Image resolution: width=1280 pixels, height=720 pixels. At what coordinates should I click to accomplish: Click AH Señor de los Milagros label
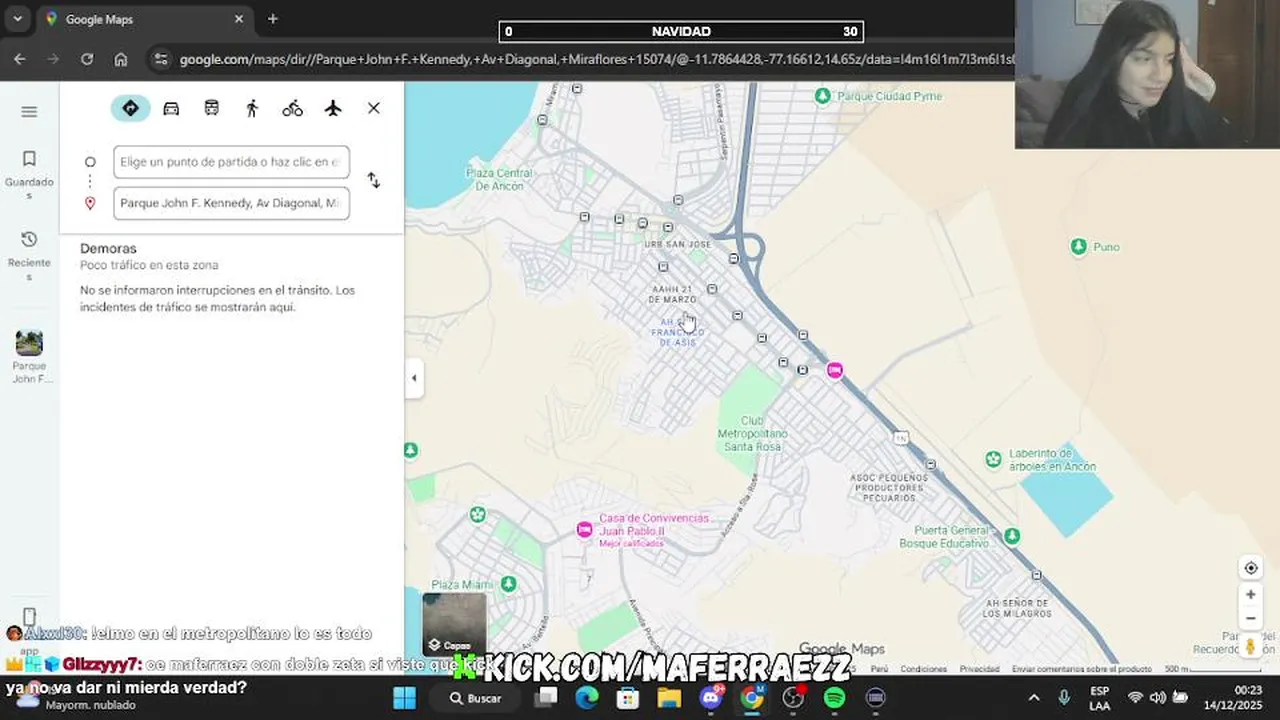pyautogui.click(x=1015, y=608)
